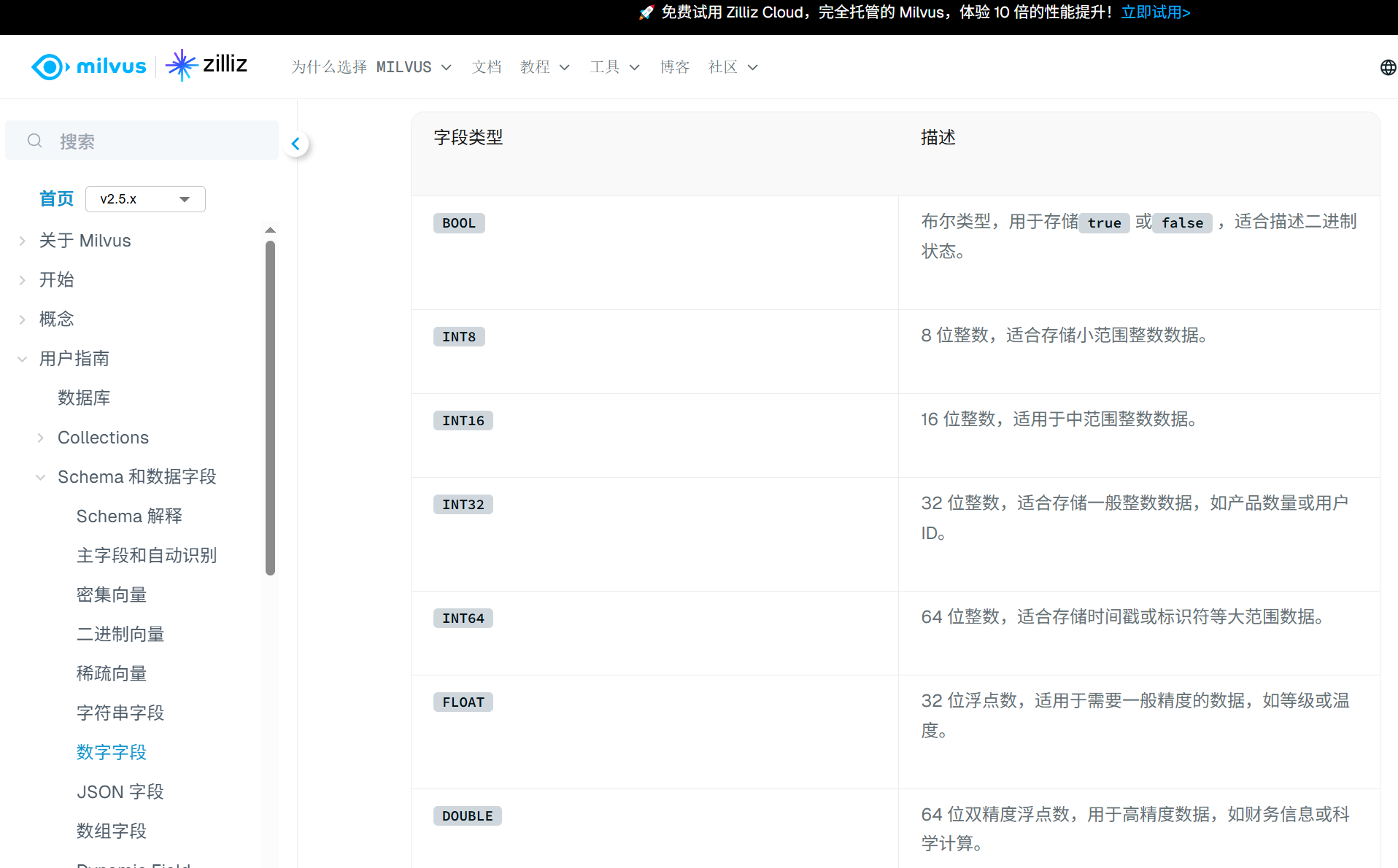The width and height of the screenshot is (1398, 868).
Task: Click the rocket icon in the banner
Action: pos(646,12)
